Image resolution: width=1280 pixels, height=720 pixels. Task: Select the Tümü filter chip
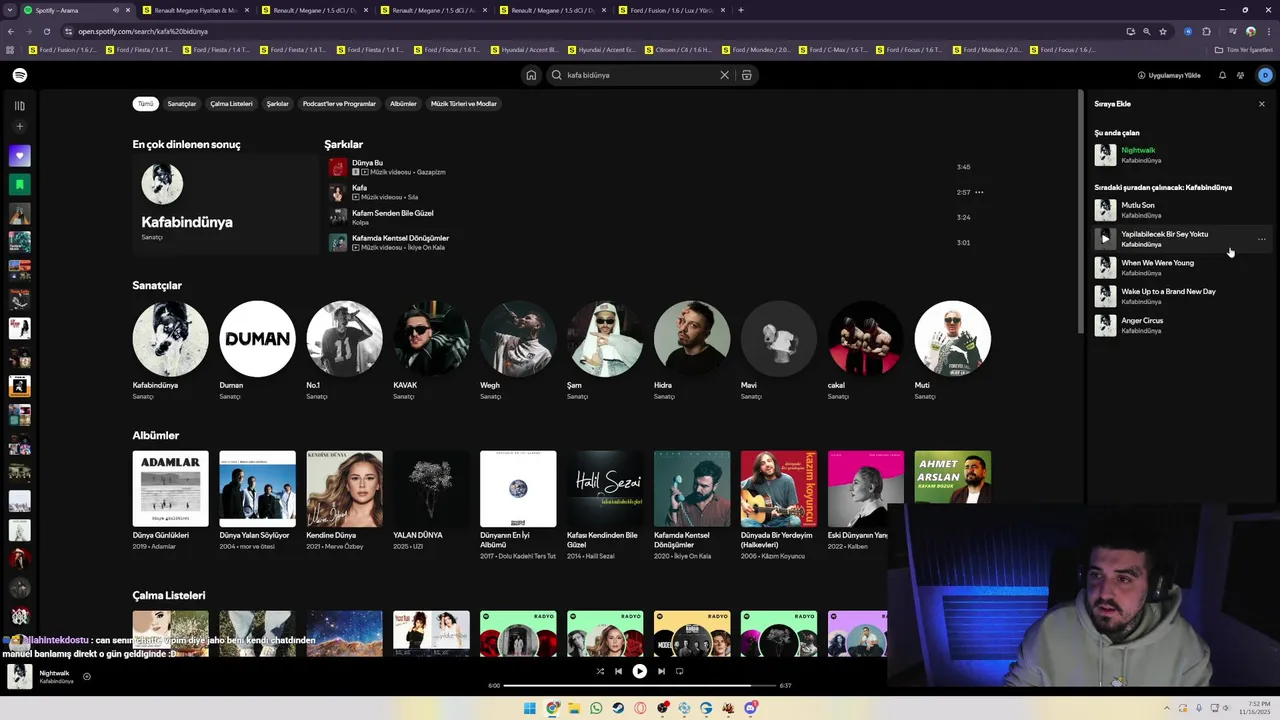pyautogui.click(x=146, y=104)
